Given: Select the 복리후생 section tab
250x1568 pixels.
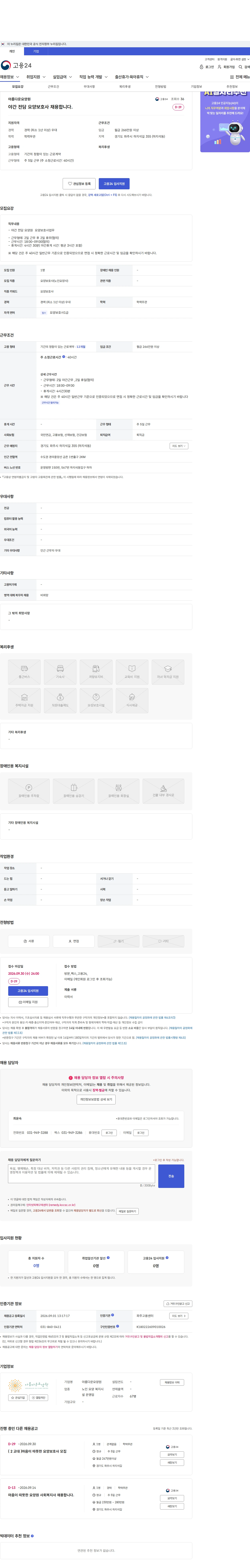Looking at the screenshot, I should [125, 86].
